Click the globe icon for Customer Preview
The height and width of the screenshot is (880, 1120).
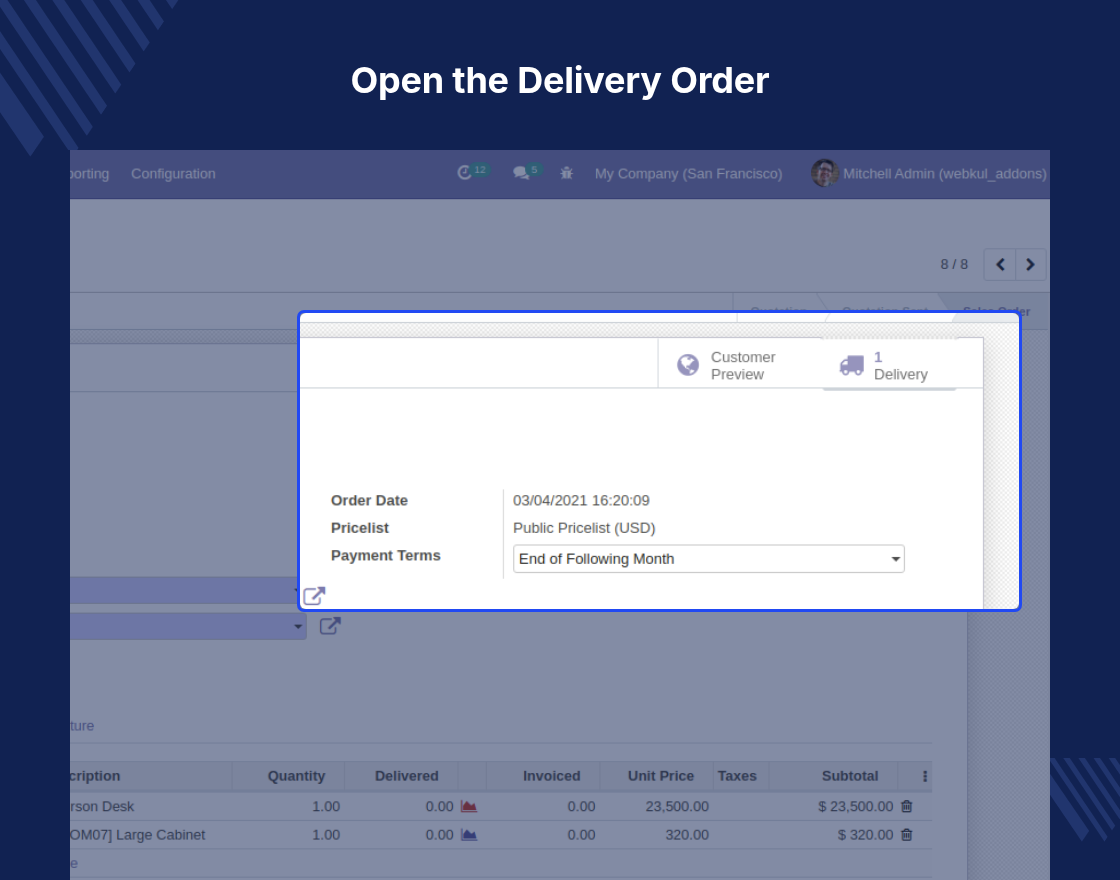coord(688,365)
